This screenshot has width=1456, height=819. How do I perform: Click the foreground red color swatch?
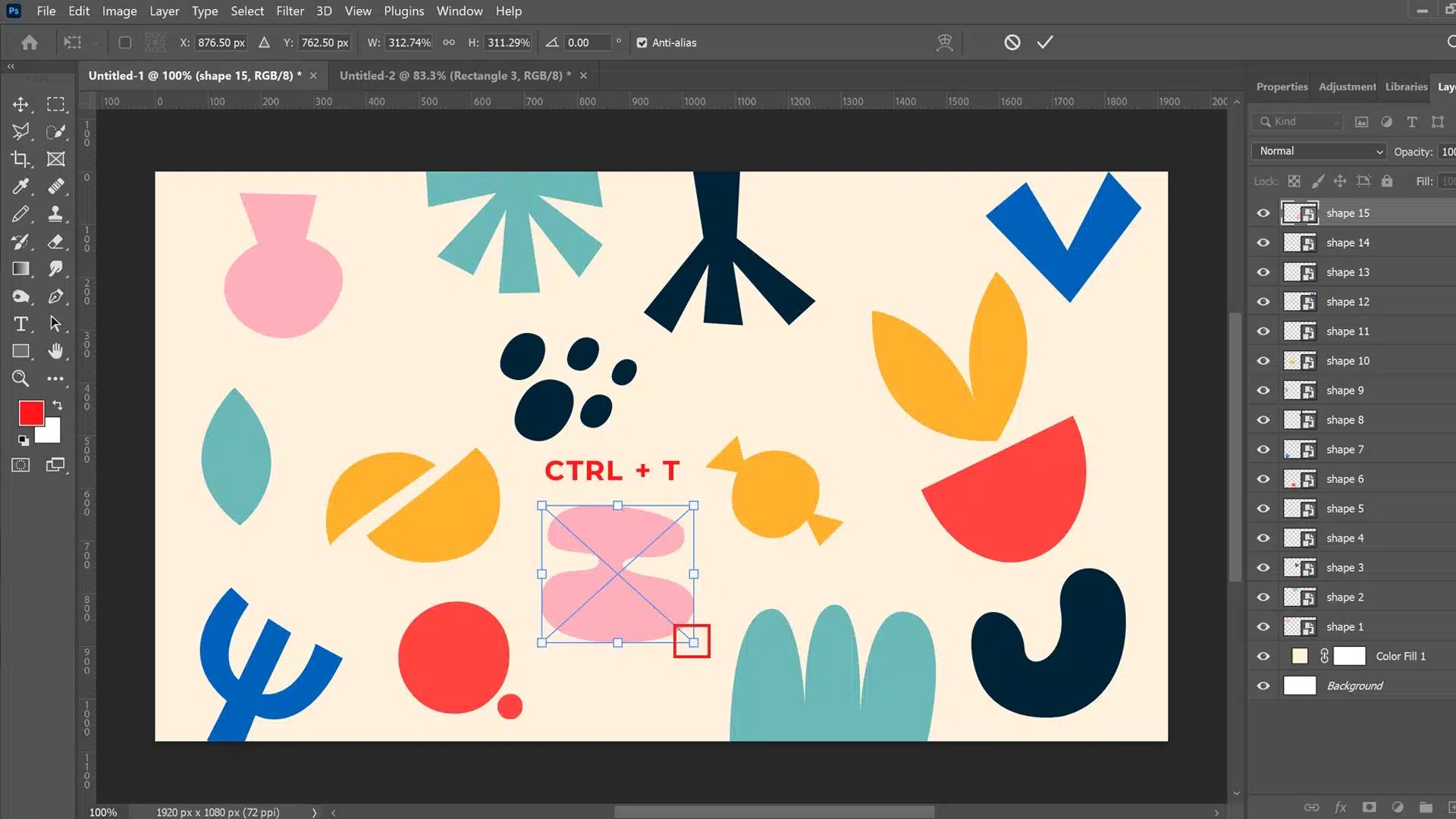31,413
